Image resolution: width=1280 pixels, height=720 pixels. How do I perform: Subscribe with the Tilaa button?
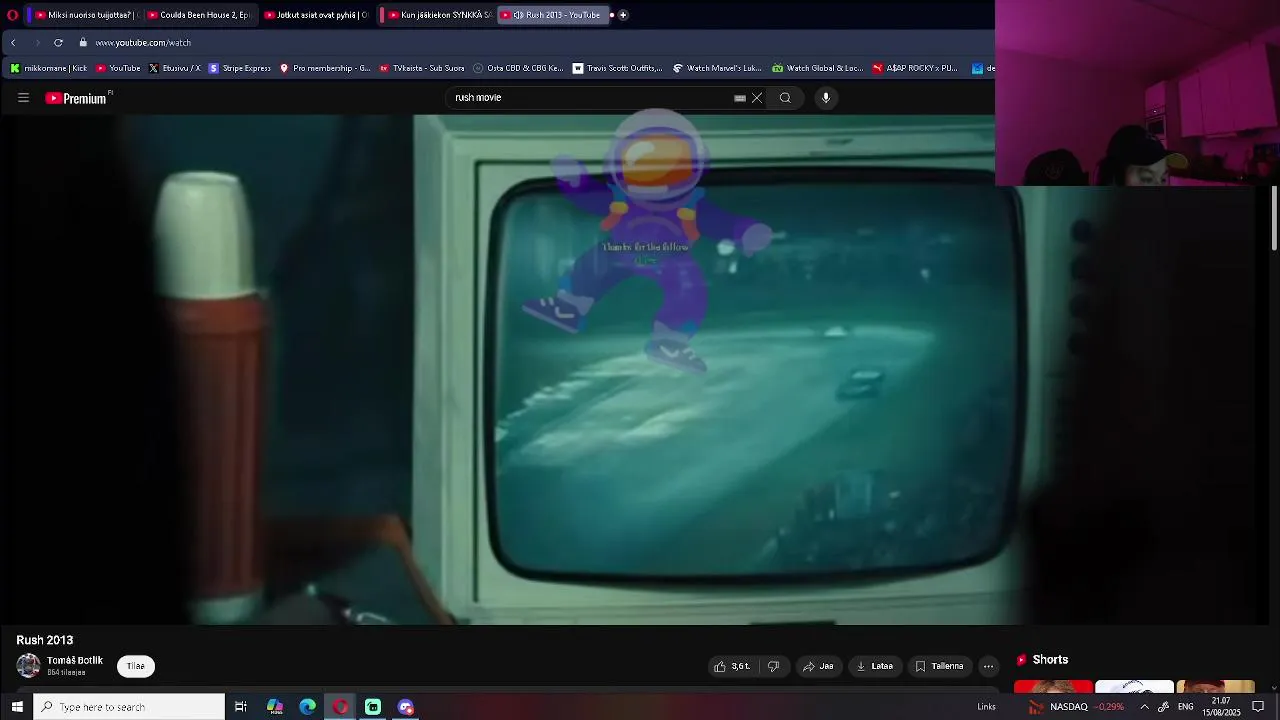[136, 666]
